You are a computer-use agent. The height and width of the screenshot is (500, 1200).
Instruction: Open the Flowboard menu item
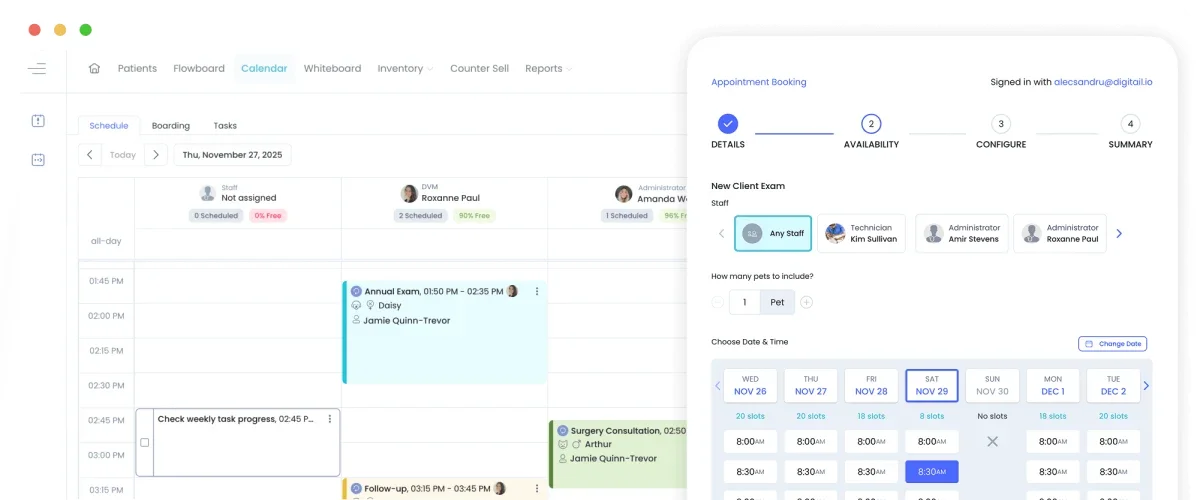199,69
